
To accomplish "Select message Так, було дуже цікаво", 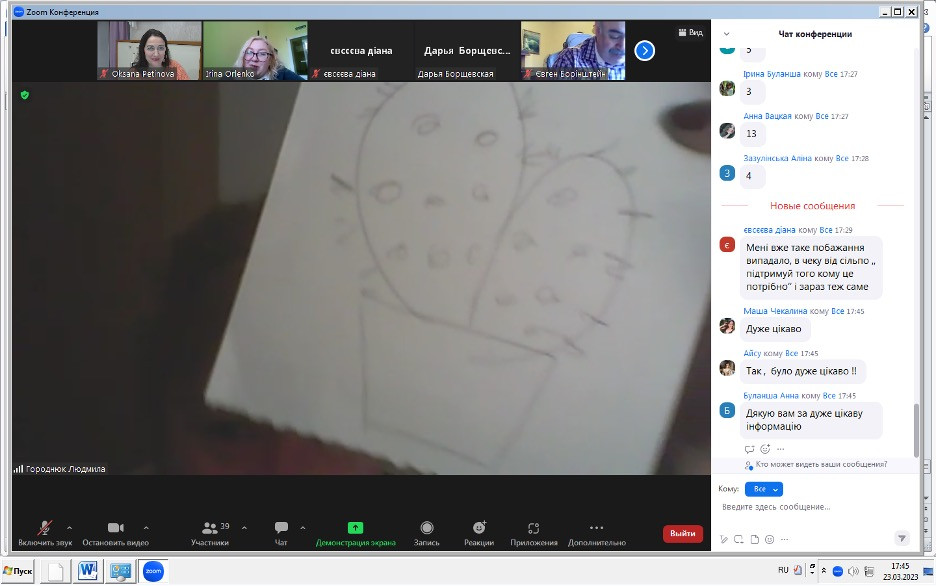I will 802,371.
